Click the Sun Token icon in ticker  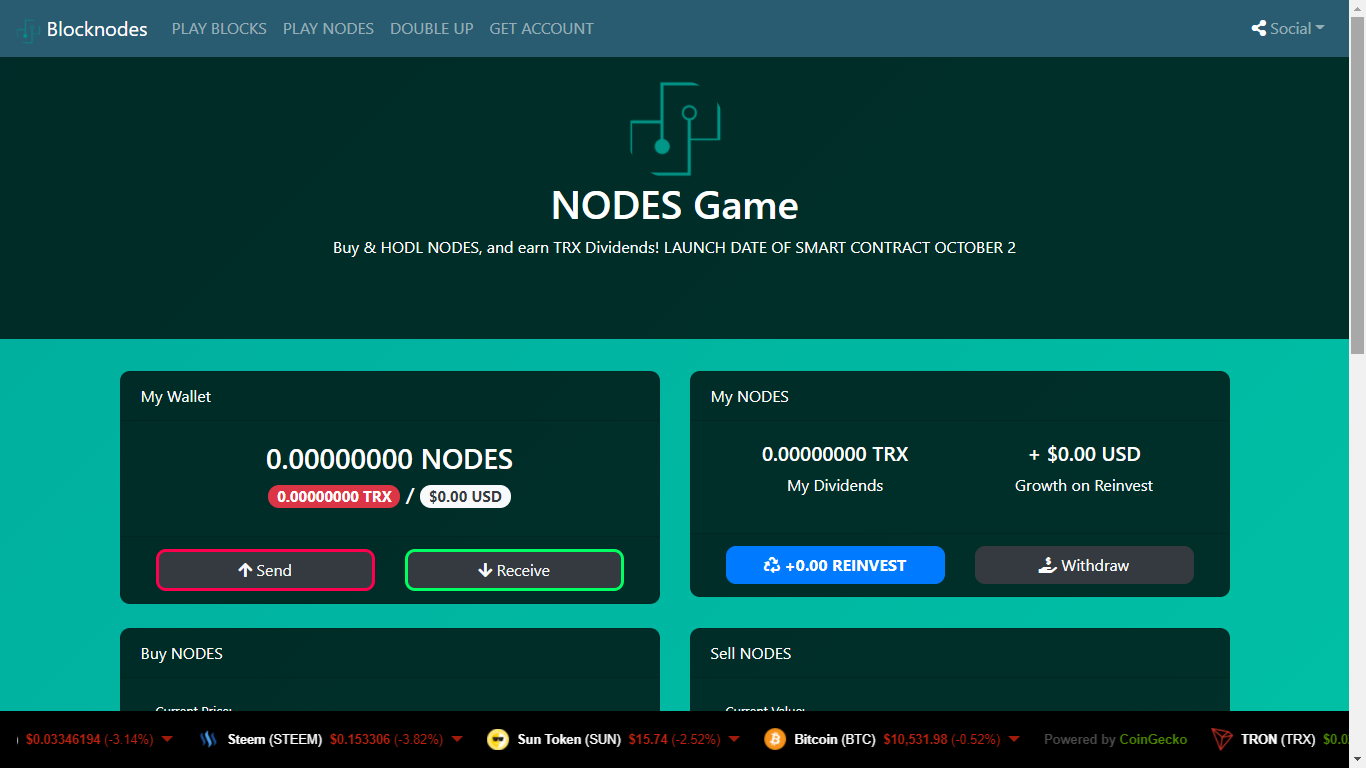(497, 739)
